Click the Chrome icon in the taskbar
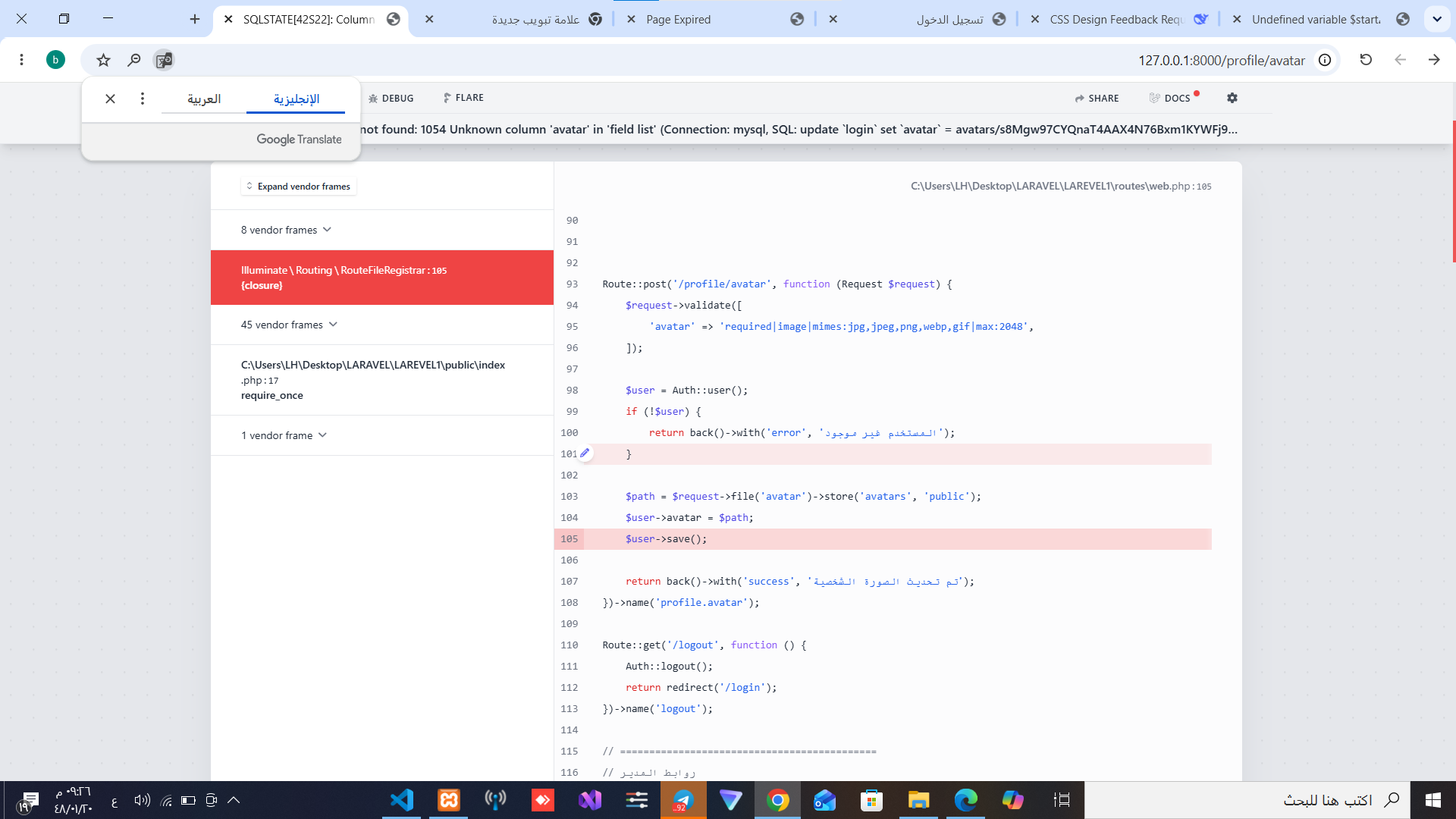This screenshot has width=1456, height=819. point(777,800)
